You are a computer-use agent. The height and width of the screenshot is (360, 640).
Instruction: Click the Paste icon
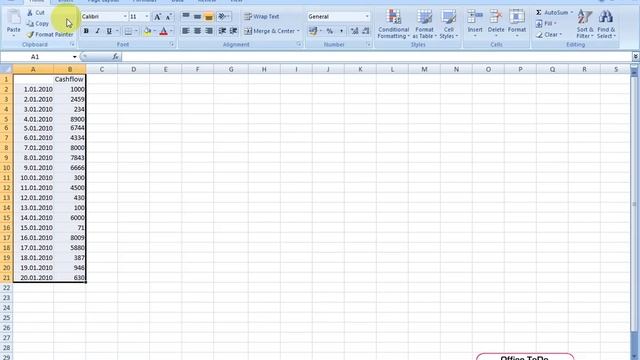point(13,17)
